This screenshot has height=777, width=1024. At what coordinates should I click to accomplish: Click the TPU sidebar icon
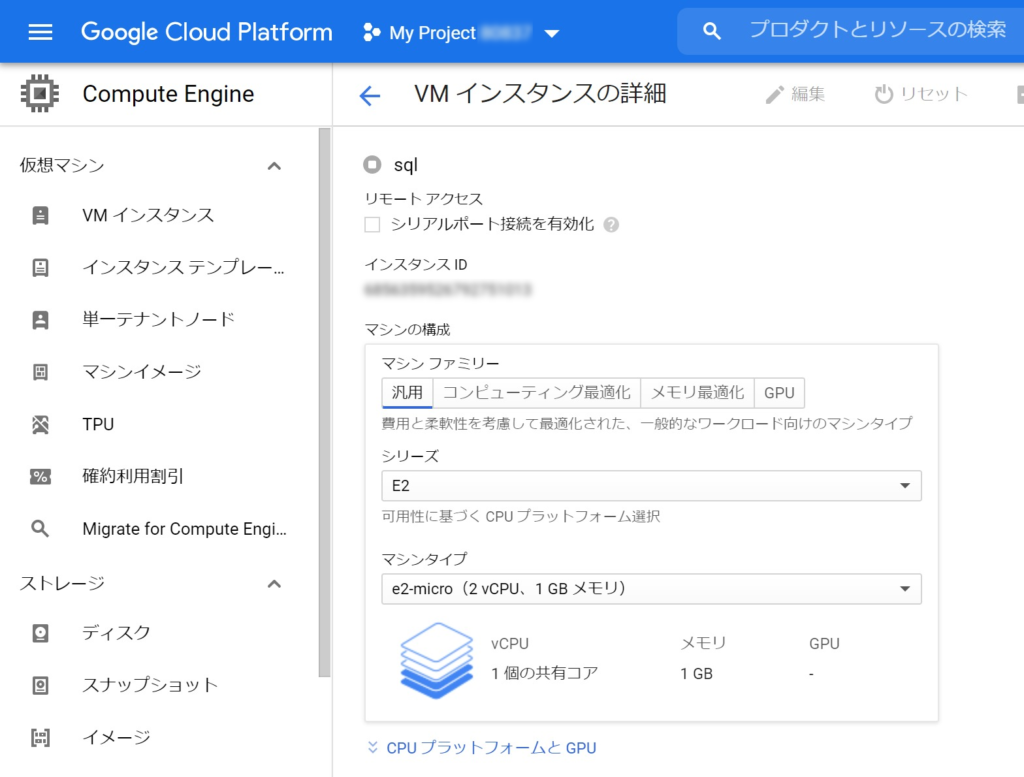point(40,424)
